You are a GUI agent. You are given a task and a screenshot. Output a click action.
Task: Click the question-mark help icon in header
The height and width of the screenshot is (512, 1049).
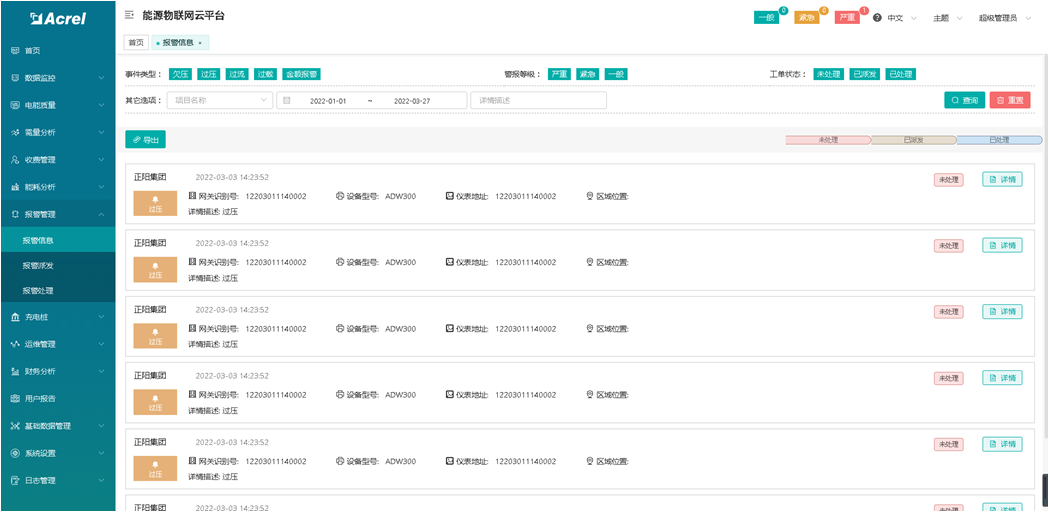pos(877,18)
